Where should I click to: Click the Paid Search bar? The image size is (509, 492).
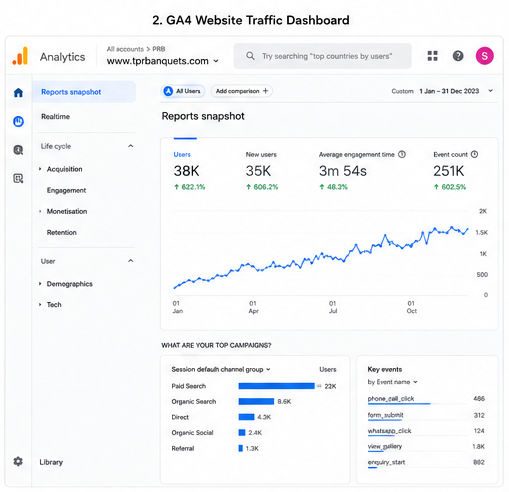pyautogui.click(x=277, y=386)
